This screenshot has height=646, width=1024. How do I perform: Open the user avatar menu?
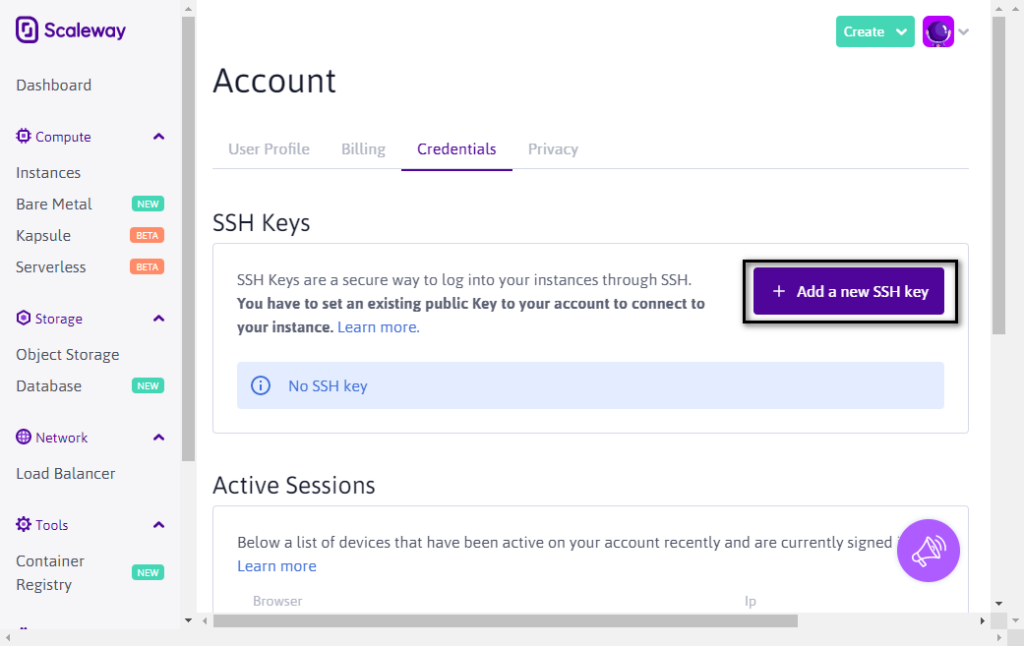click(x=938, y=31)
